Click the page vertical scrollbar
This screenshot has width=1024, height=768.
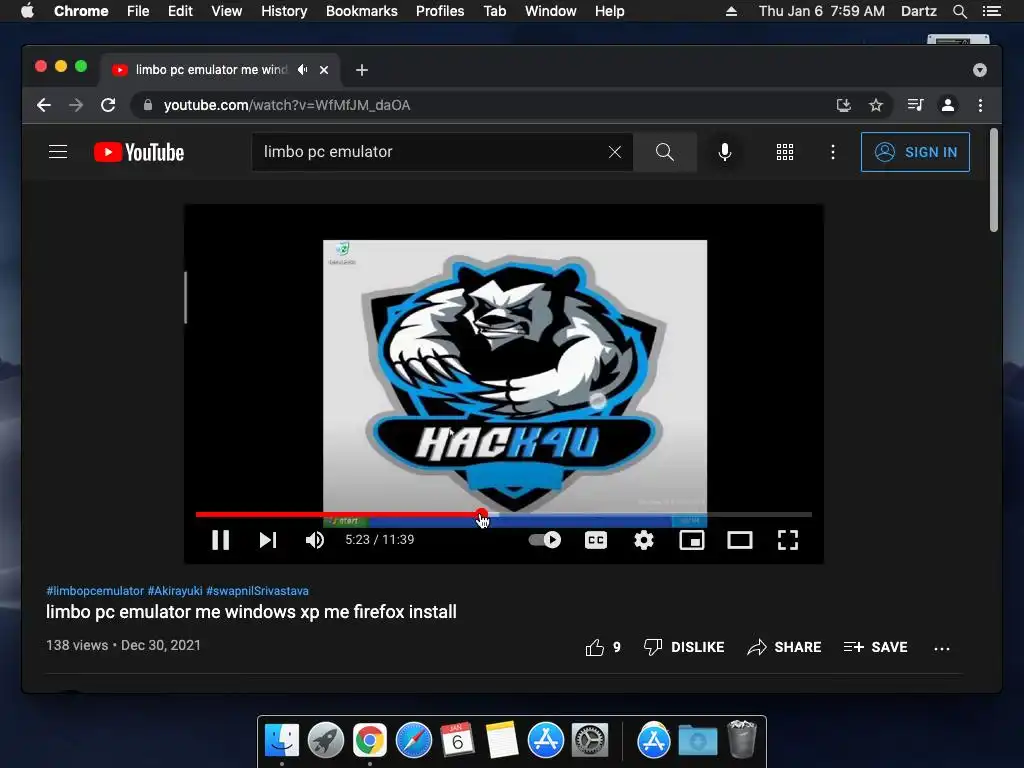(x=994, y=180)
